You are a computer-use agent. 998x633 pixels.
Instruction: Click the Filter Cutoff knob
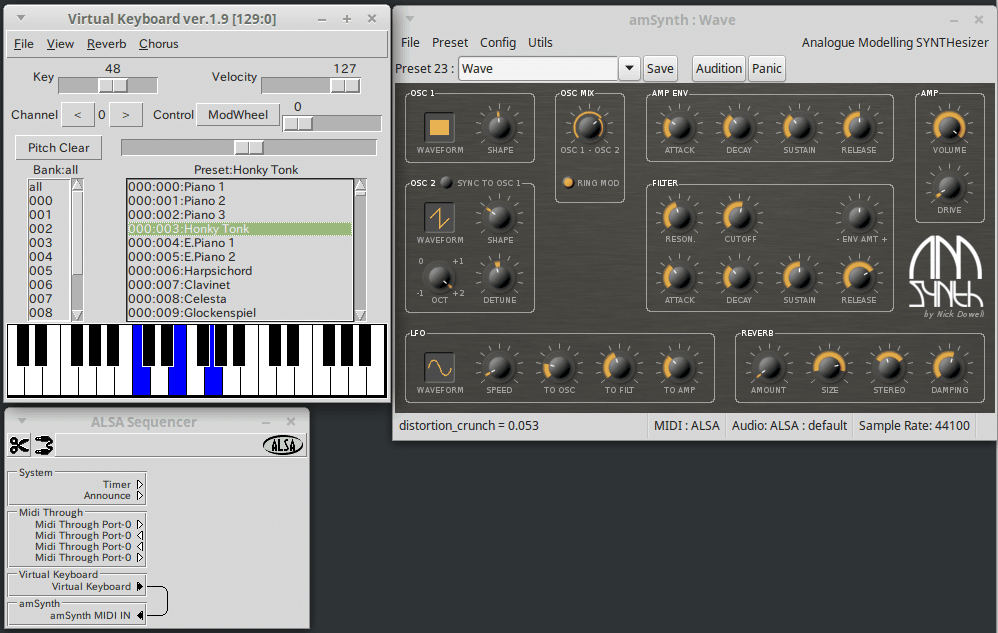tap(739, 218)
